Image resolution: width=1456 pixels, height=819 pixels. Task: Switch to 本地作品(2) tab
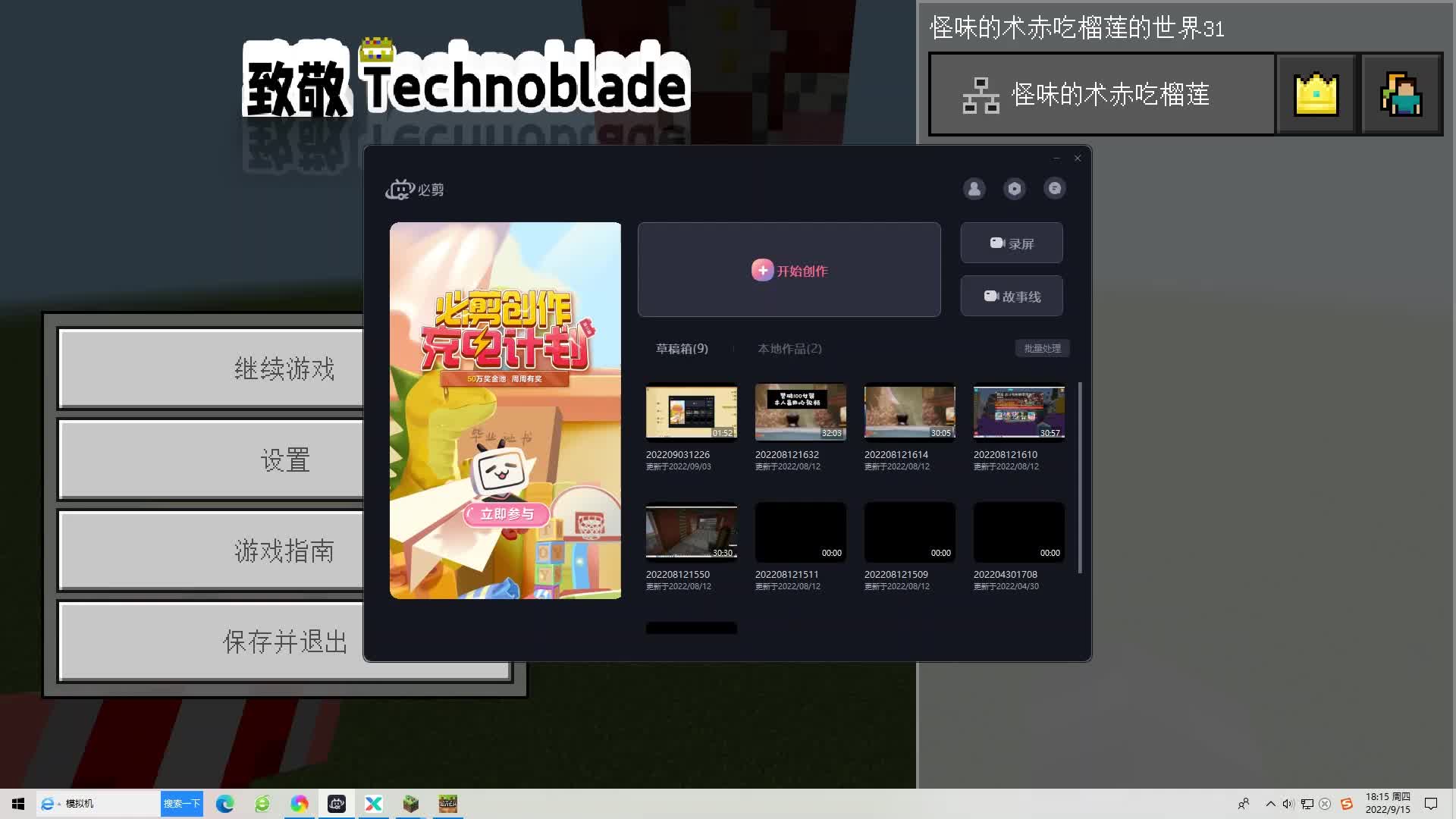pos(789,348)
